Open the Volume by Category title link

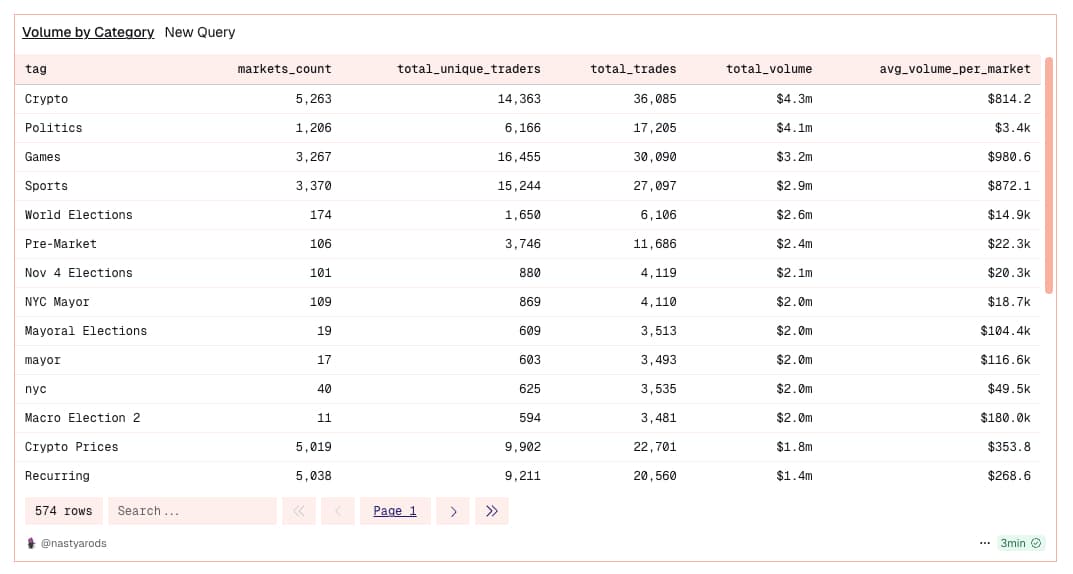point(88,32)
